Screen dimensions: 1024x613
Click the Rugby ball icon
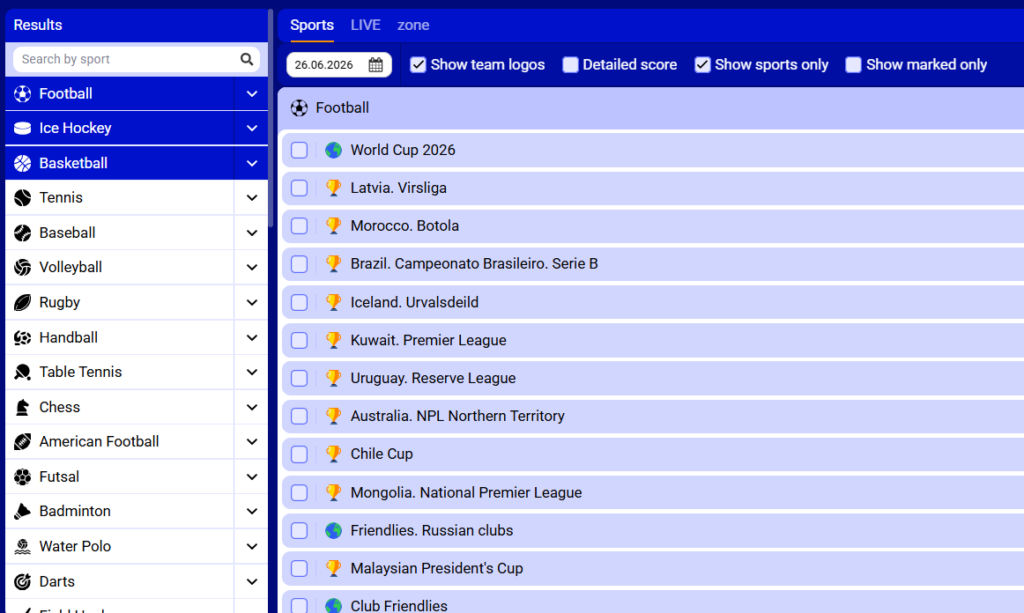pyautogui.click(x=22, y=303)
